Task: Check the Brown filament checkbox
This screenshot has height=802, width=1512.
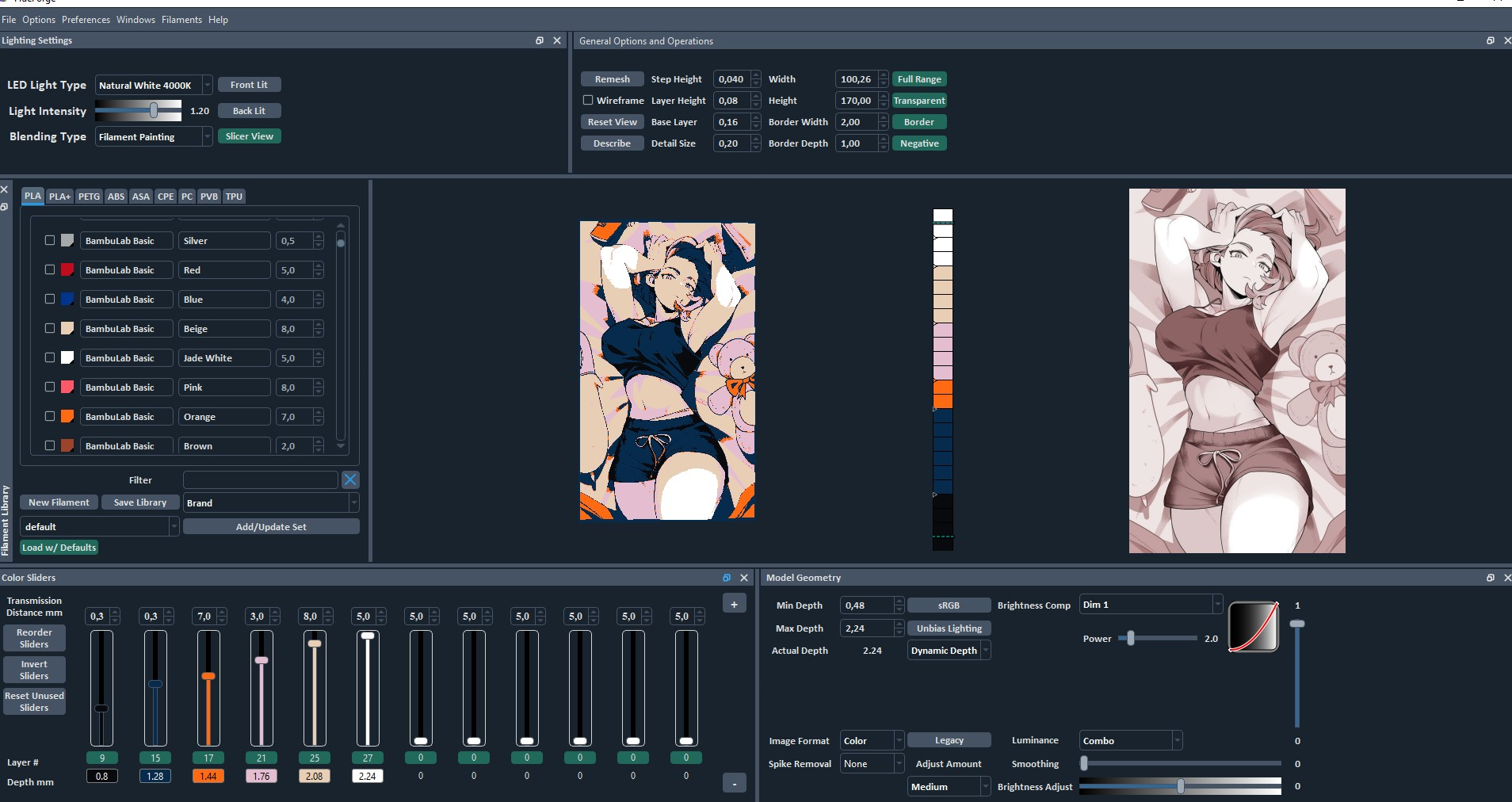Action: point(50,445)
